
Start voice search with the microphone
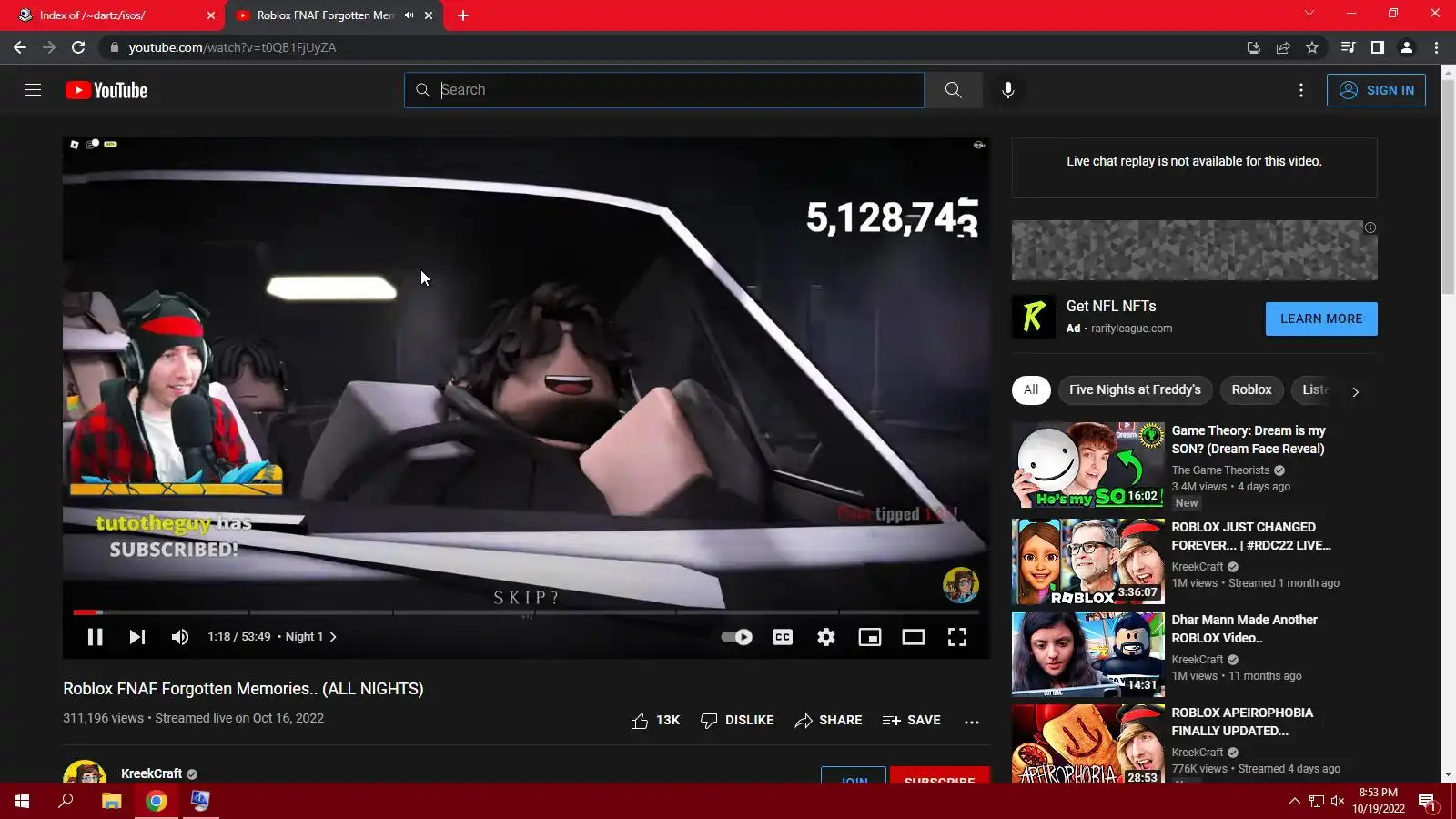1007,90
